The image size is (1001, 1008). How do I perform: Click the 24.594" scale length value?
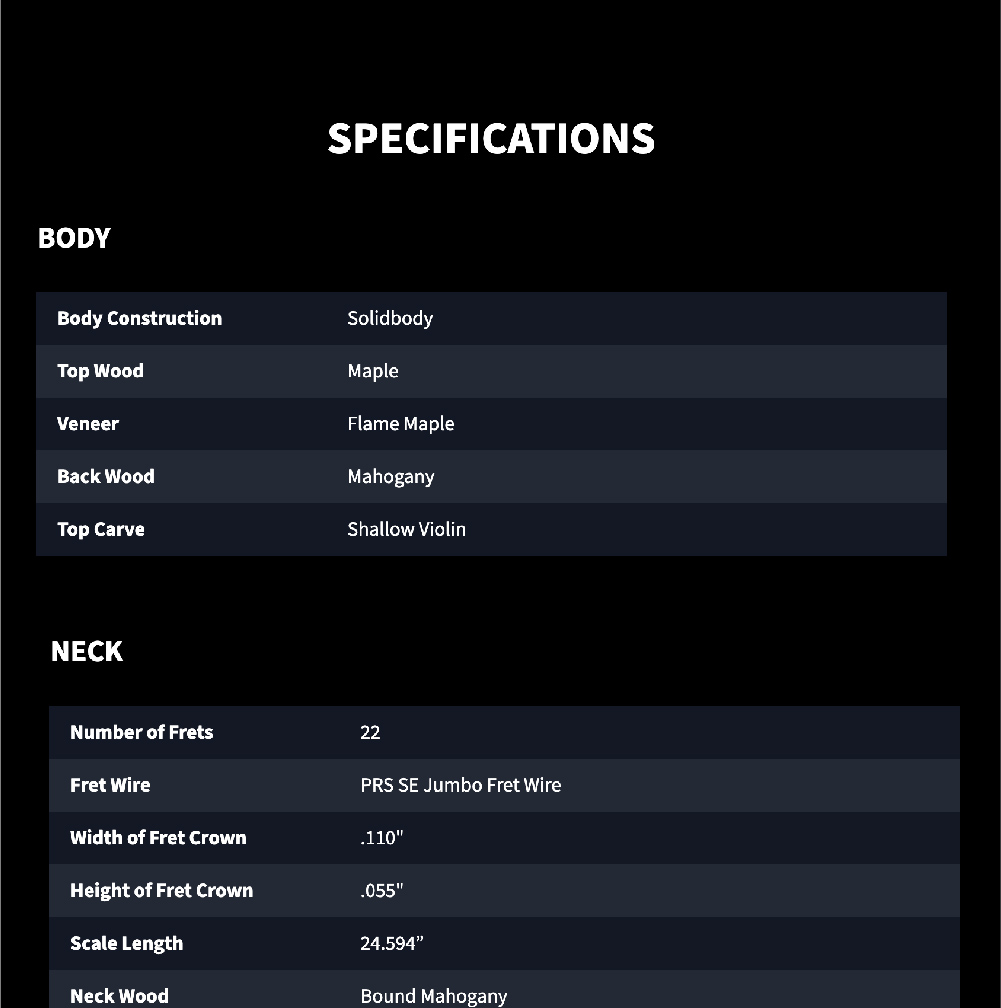392,944
